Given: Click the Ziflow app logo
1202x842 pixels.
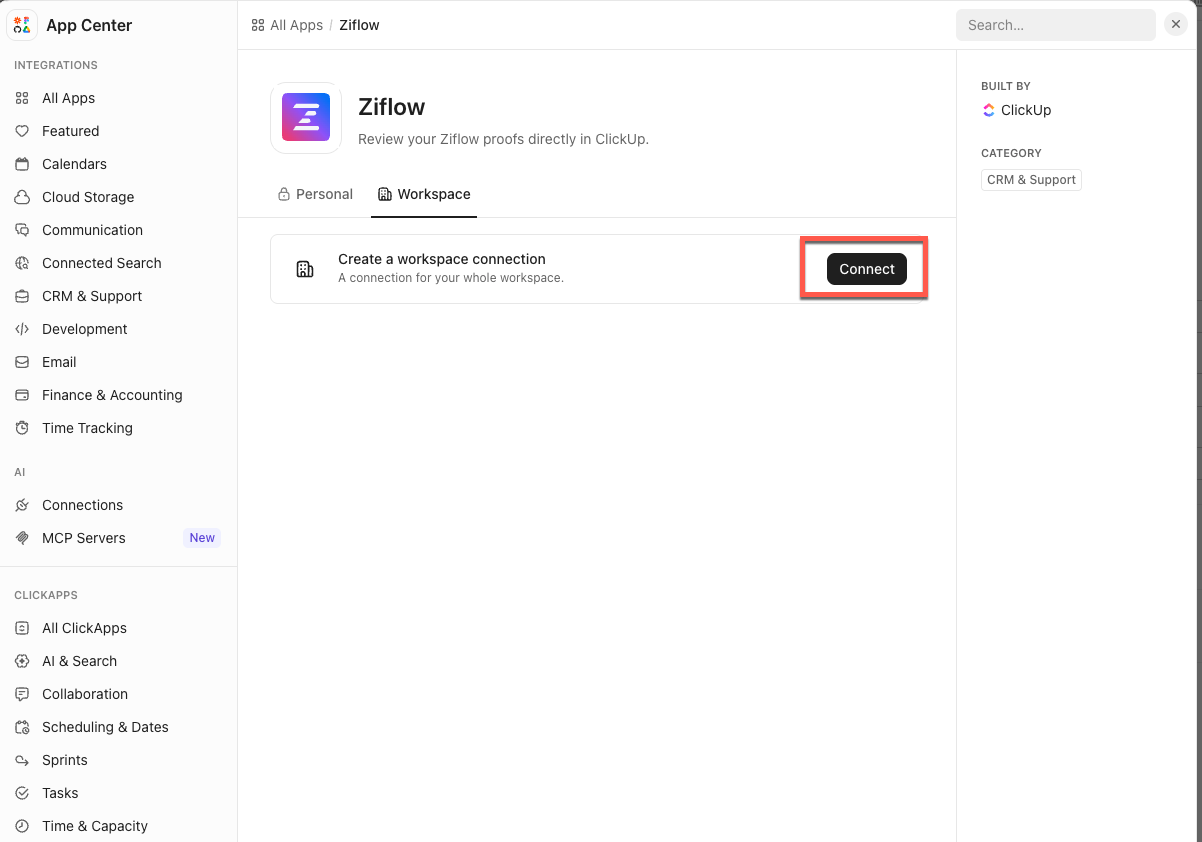Looking at the screenshot, I should (306, 118).
